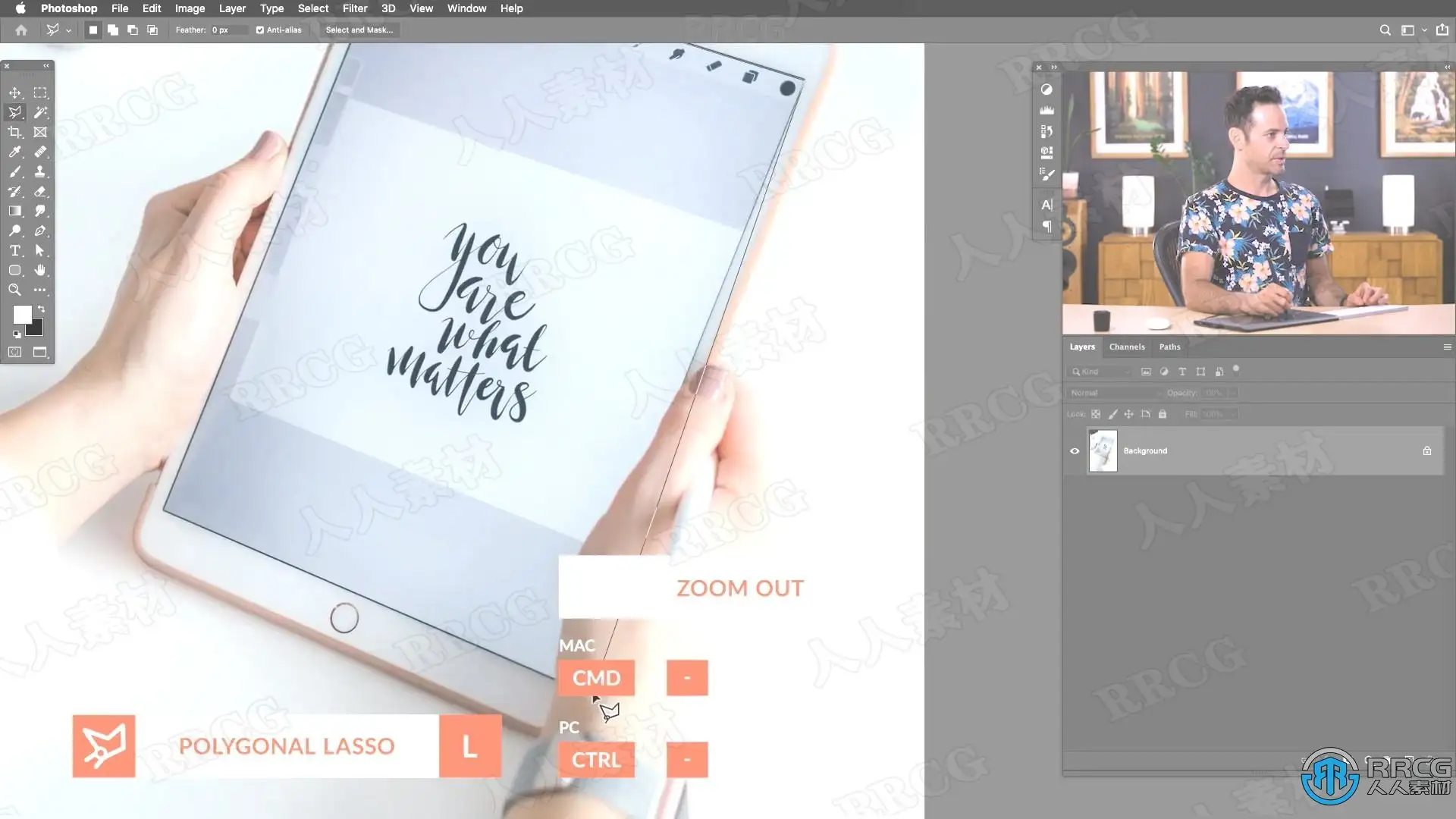Switch to the Channels tab

click(1126, 347)
